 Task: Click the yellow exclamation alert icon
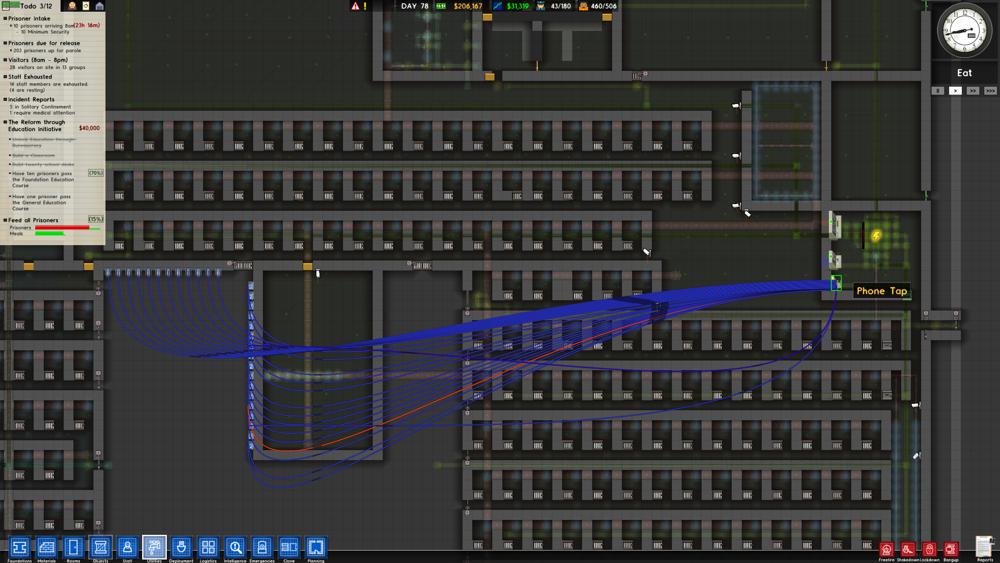click(365, 6)
